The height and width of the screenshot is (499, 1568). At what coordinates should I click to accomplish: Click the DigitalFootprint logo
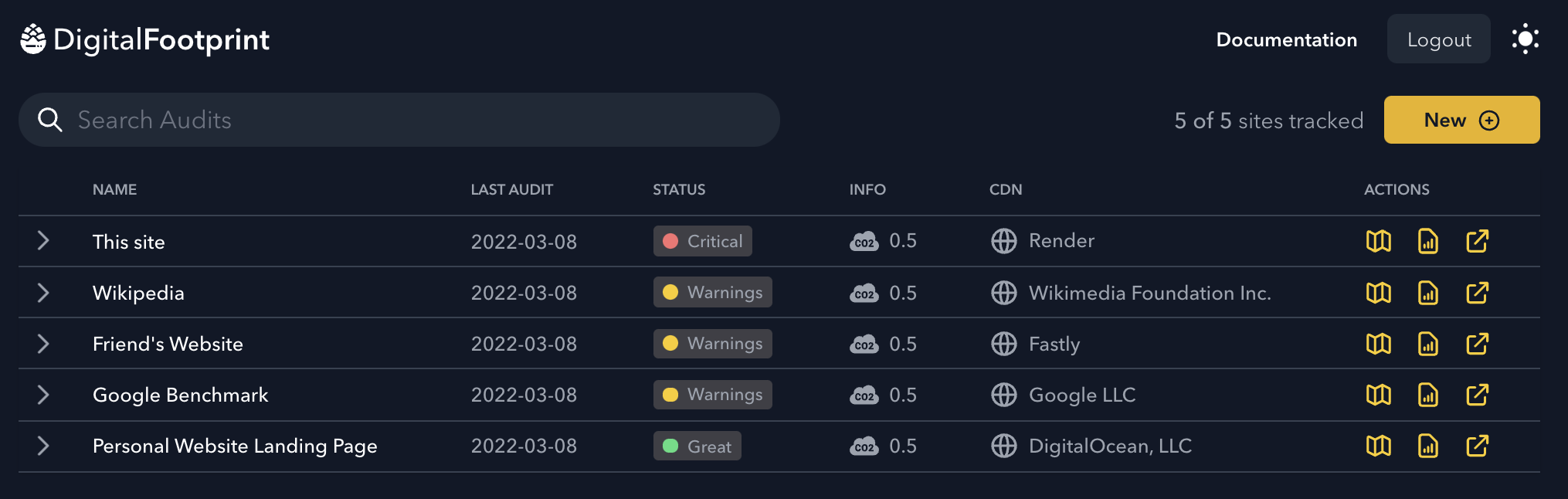pos(145,39)
